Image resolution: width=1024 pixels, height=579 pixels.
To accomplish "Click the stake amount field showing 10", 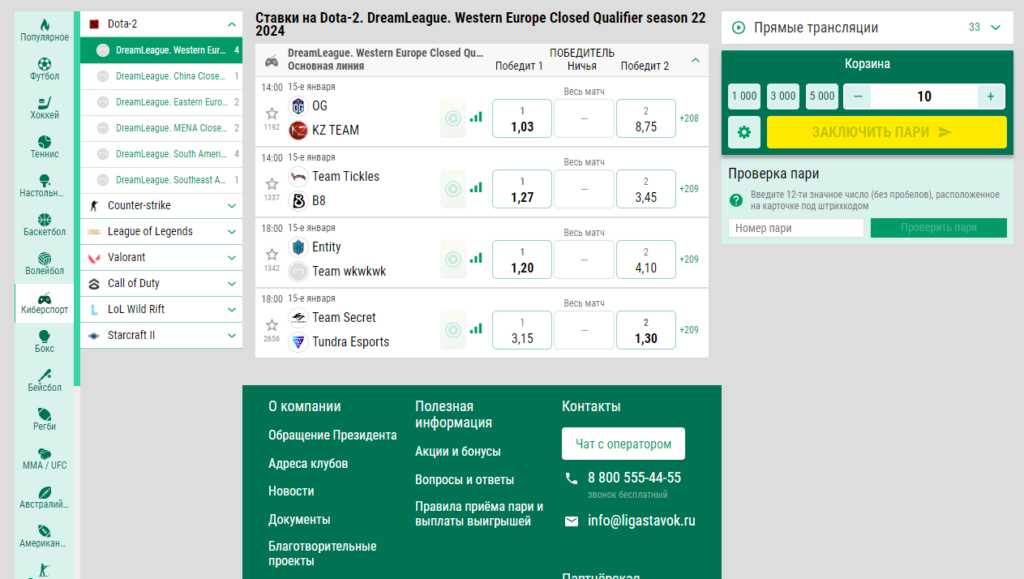I will pyautogui.click(x=924, y=97).
